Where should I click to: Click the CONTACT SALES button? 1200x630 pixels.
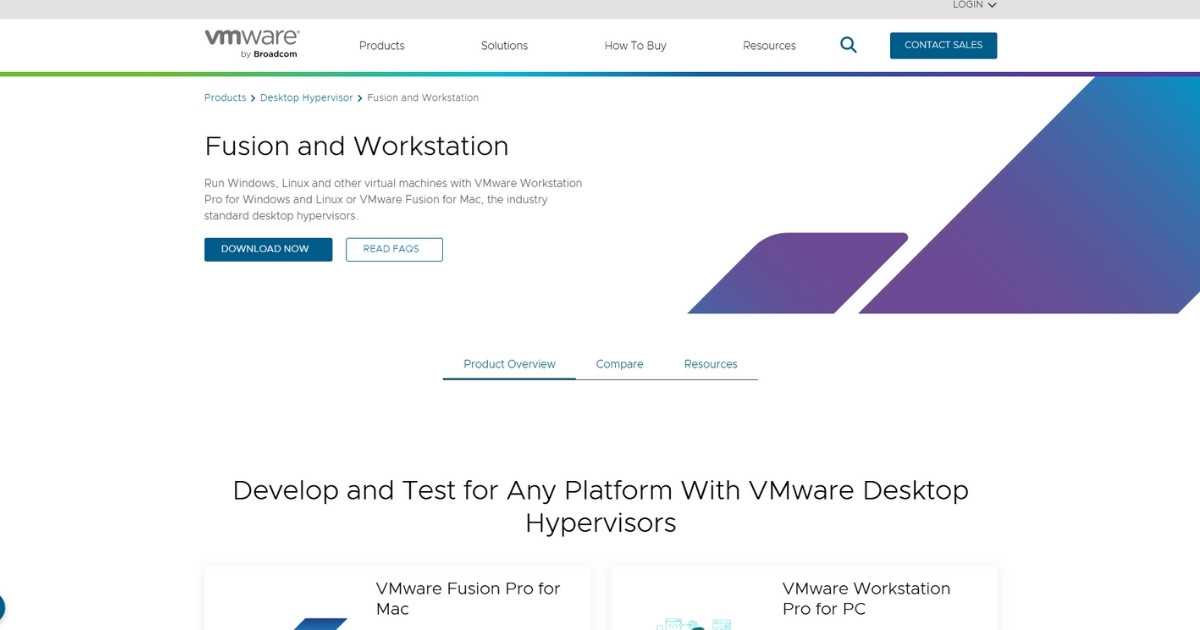coord(943,45)
